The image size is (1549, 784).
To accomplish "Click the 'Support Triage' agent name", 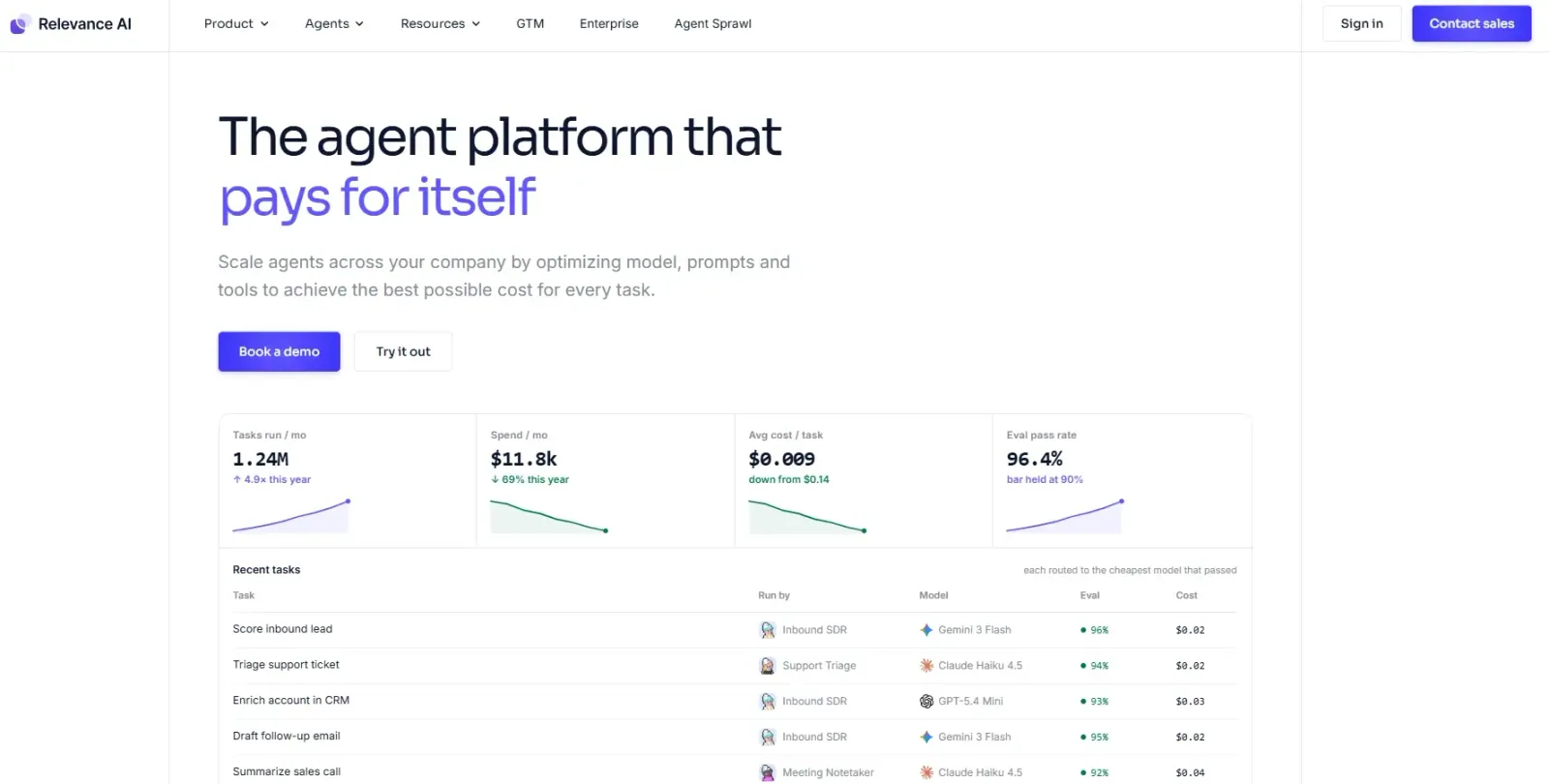I will (x=819, y=666).
